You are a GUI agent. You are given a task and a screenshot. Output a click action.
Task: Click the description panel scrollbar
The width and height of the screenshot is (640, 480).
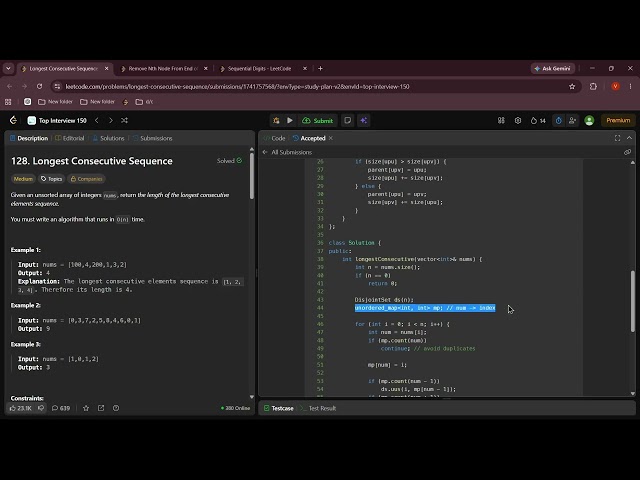point(251,177)
